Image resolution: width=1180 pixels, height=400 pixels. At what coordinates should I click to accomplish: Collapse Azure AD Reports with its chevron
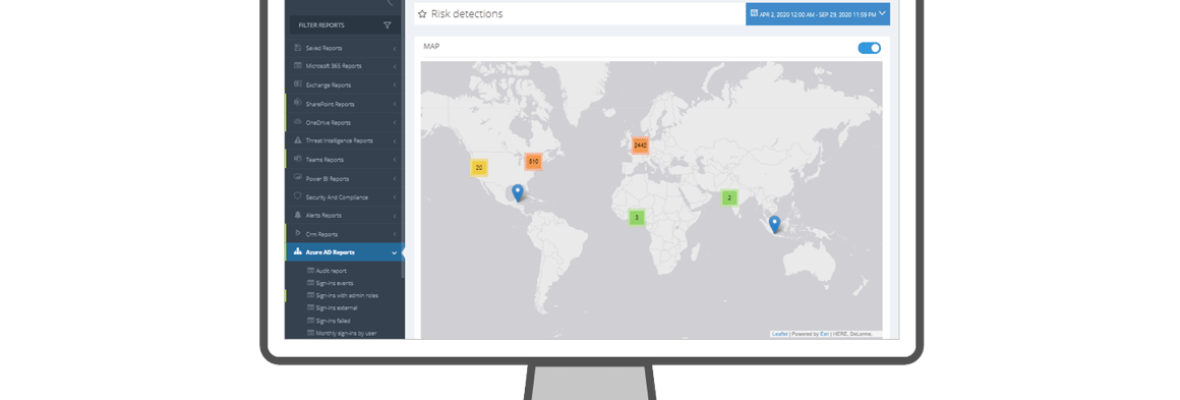[x=394, y=253]
